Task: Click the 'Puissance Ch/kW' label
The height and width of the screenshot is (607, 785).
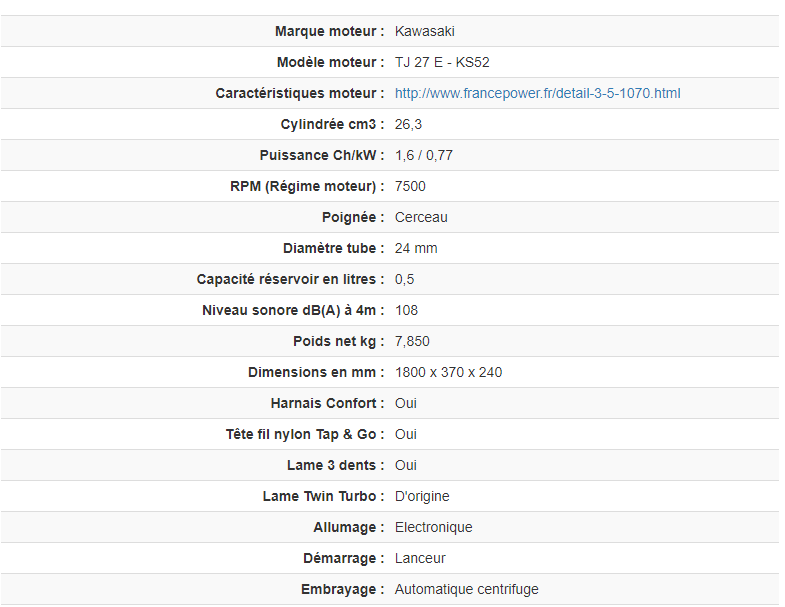Action: coord(321,155)
